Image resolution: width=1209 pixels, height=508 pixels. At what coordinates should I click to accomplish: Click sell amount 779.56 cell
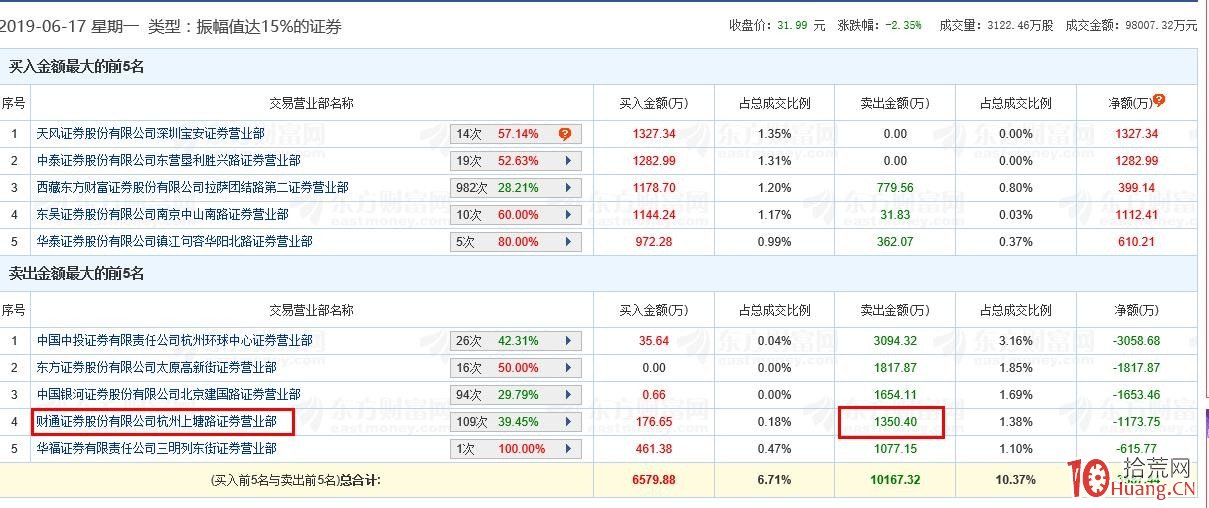point(895,188)
